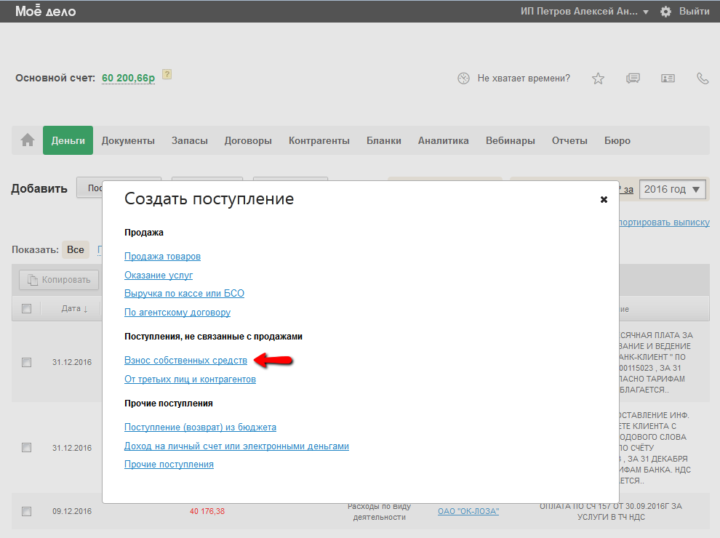720x538 pixels.
Task: Choose 'Поступление (возврат) из бюджета' link
Action: pos(200,427)
